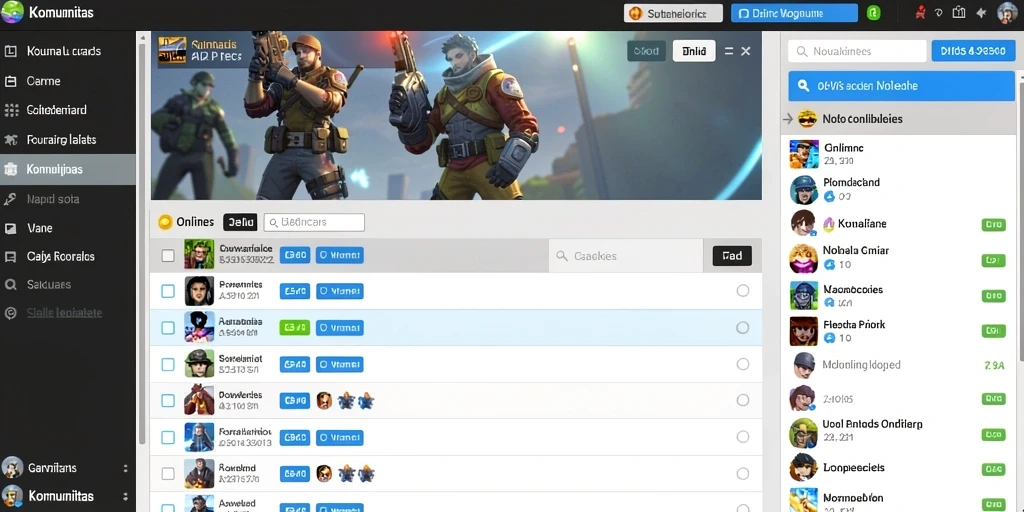
Task: Tick the checkbox in the Cowarialoe row
Action: pos(168,255)
